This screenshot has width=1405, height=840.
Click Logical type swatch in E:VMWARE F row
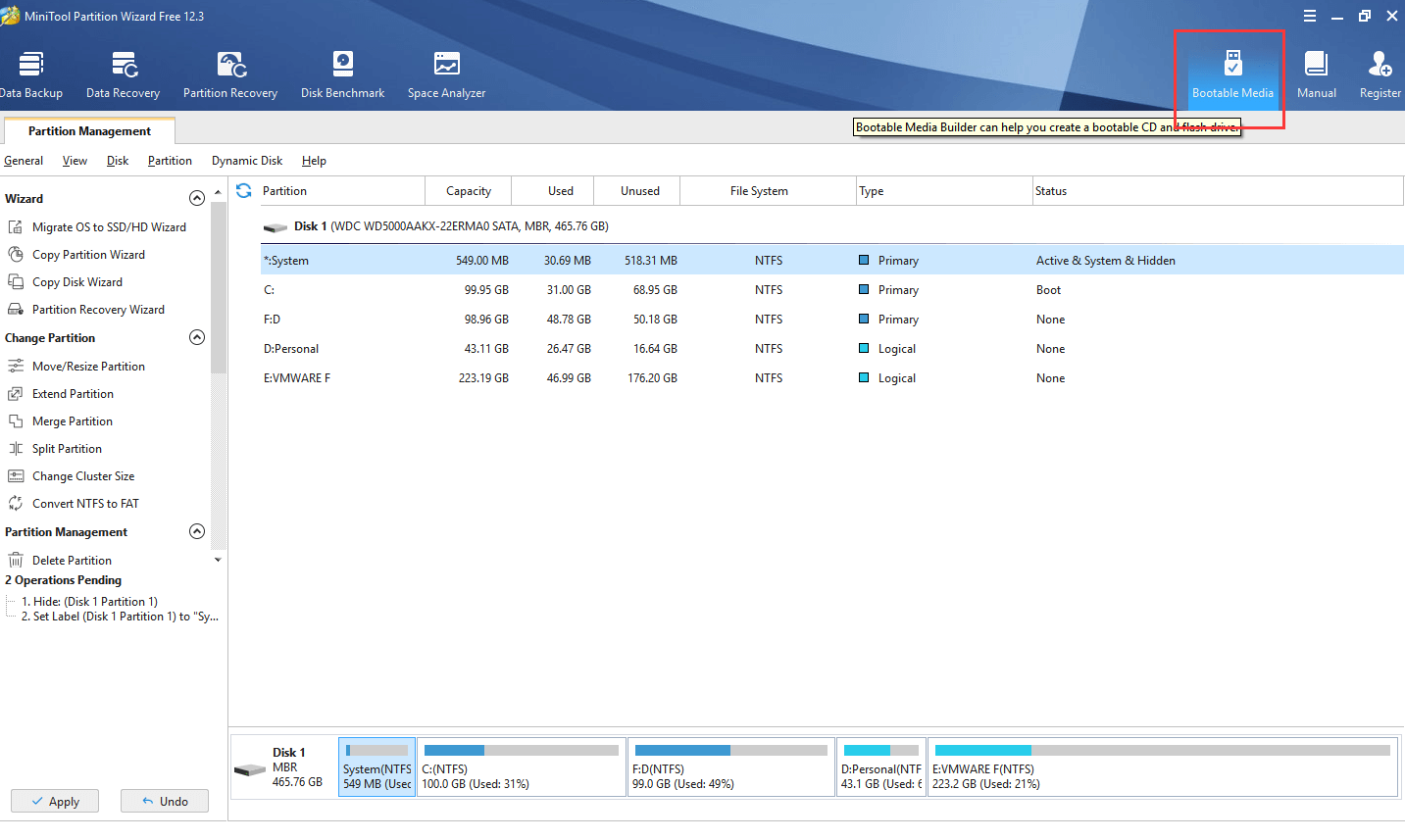864,378
